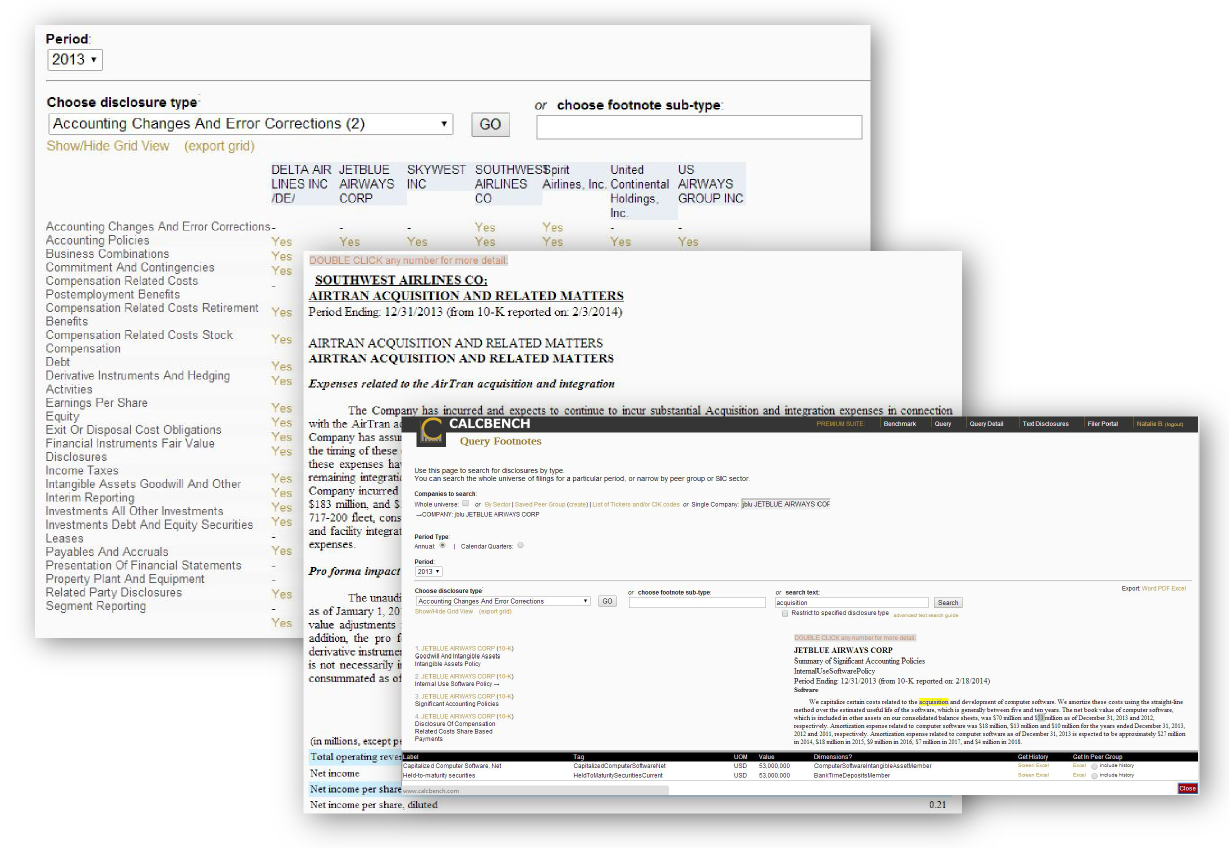The width and height of the screenshot is (1229, 848).
Task: Click the export grid link in back window
Action: click(x=219, y=146)
